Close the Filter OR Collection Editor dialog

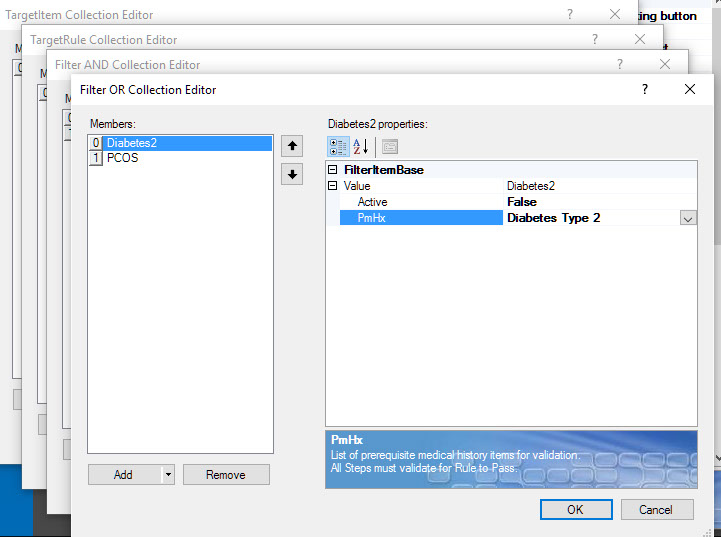point(690,89)
